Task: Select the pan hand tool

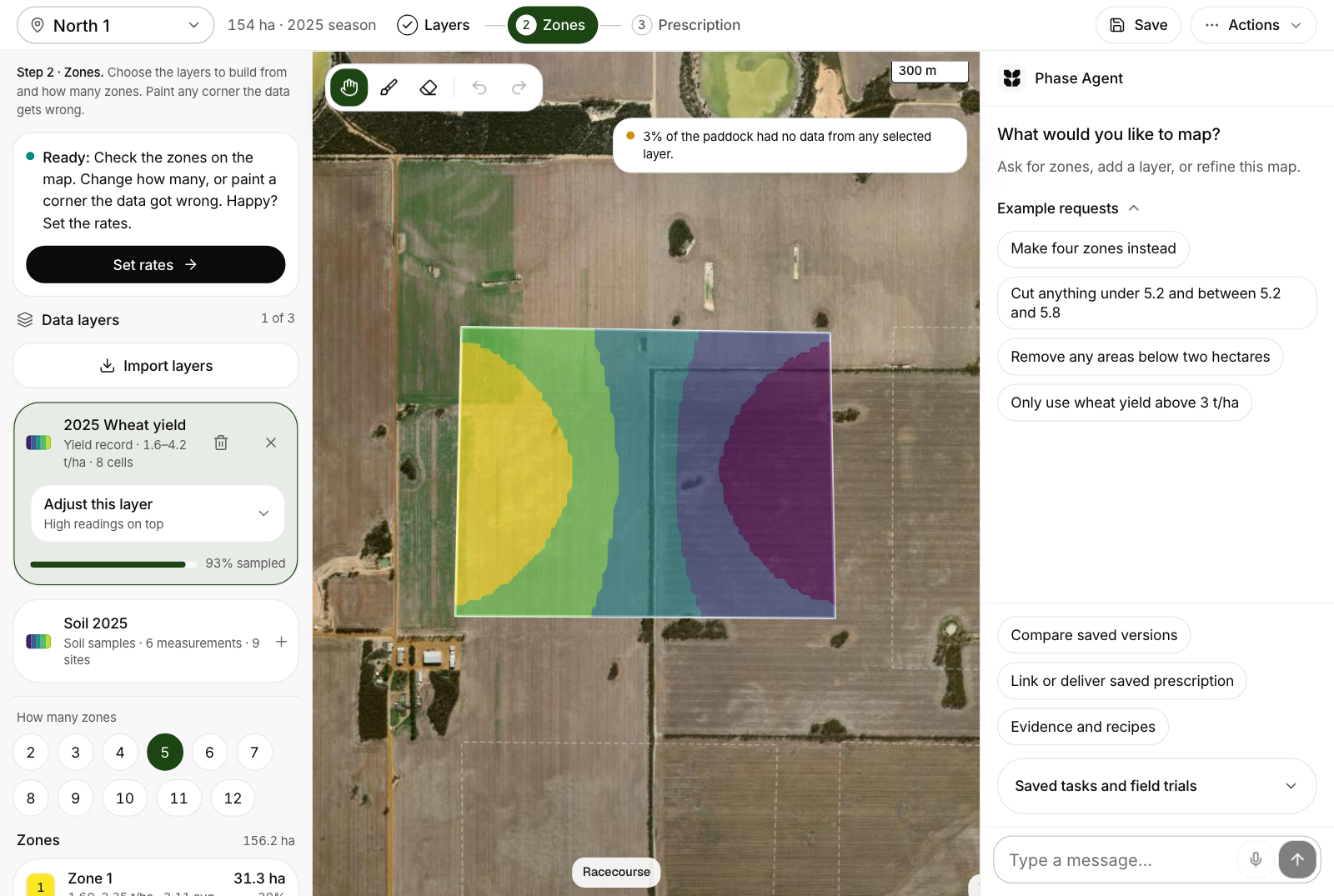Action: 349,88
